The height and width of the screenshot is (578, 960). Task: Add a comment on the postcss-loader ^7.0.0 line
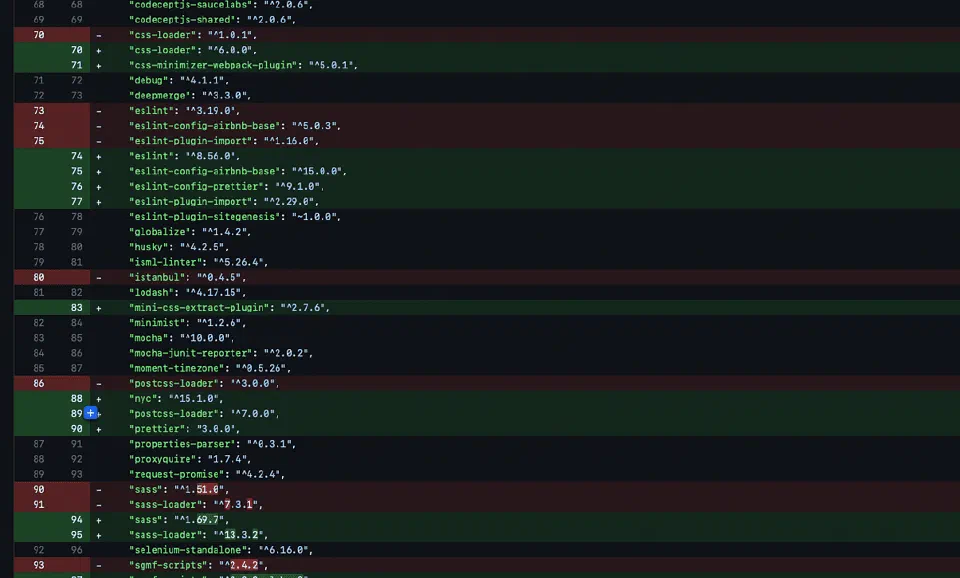point(90,413)
